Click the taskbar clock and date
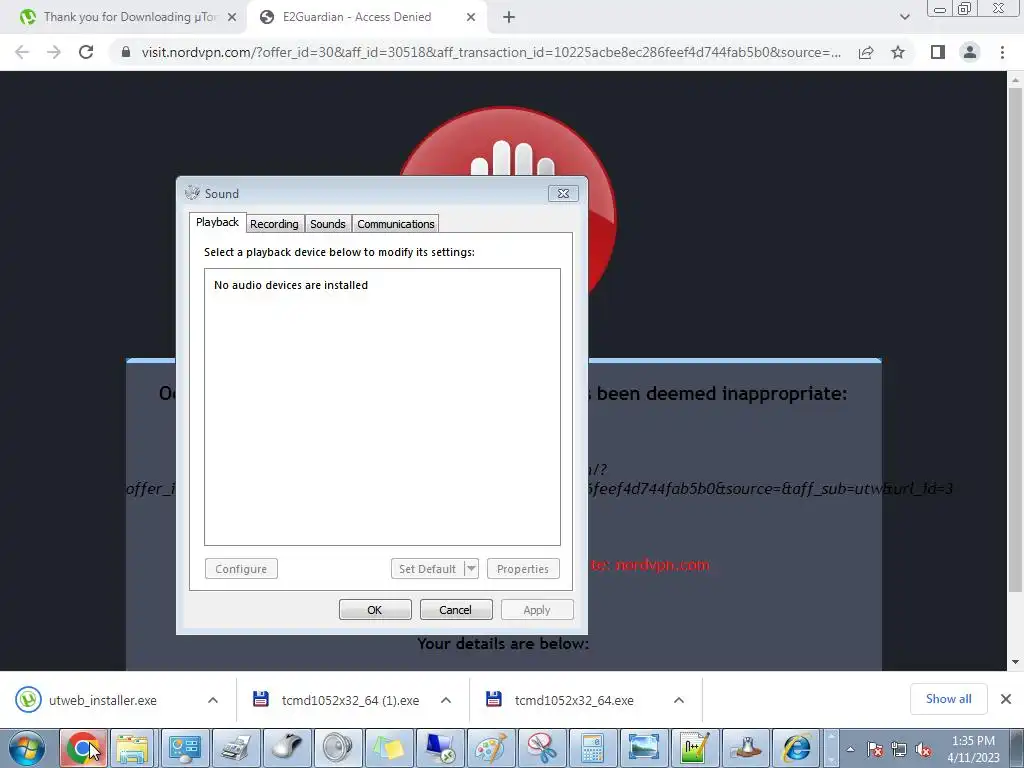This screenshot has width=1024, height=768. coord(973,749)
